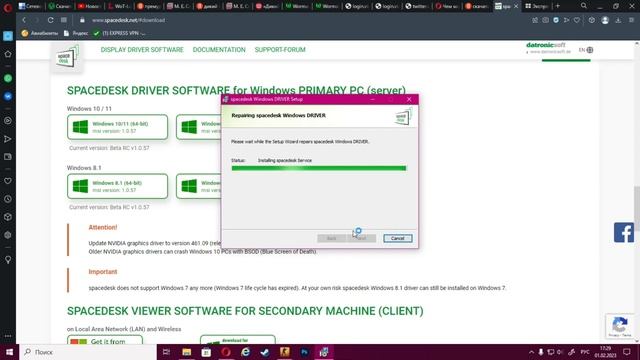Switch to the WoT tab
This screenshot has height=360, width=640.
pyautogui.click(x=119, y=6)
